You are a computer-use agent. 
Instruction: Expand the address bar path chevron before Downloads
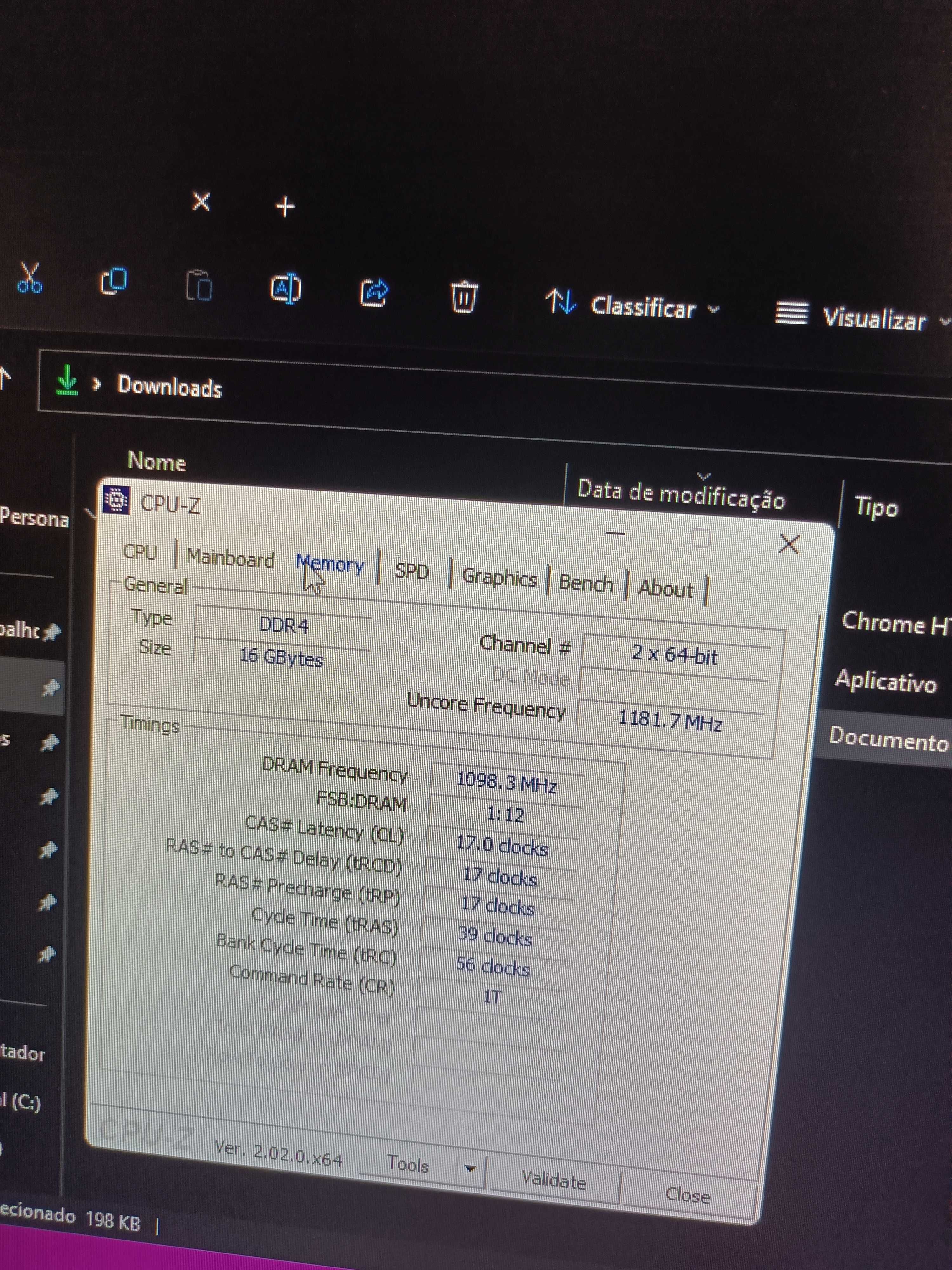pos(96,384)
